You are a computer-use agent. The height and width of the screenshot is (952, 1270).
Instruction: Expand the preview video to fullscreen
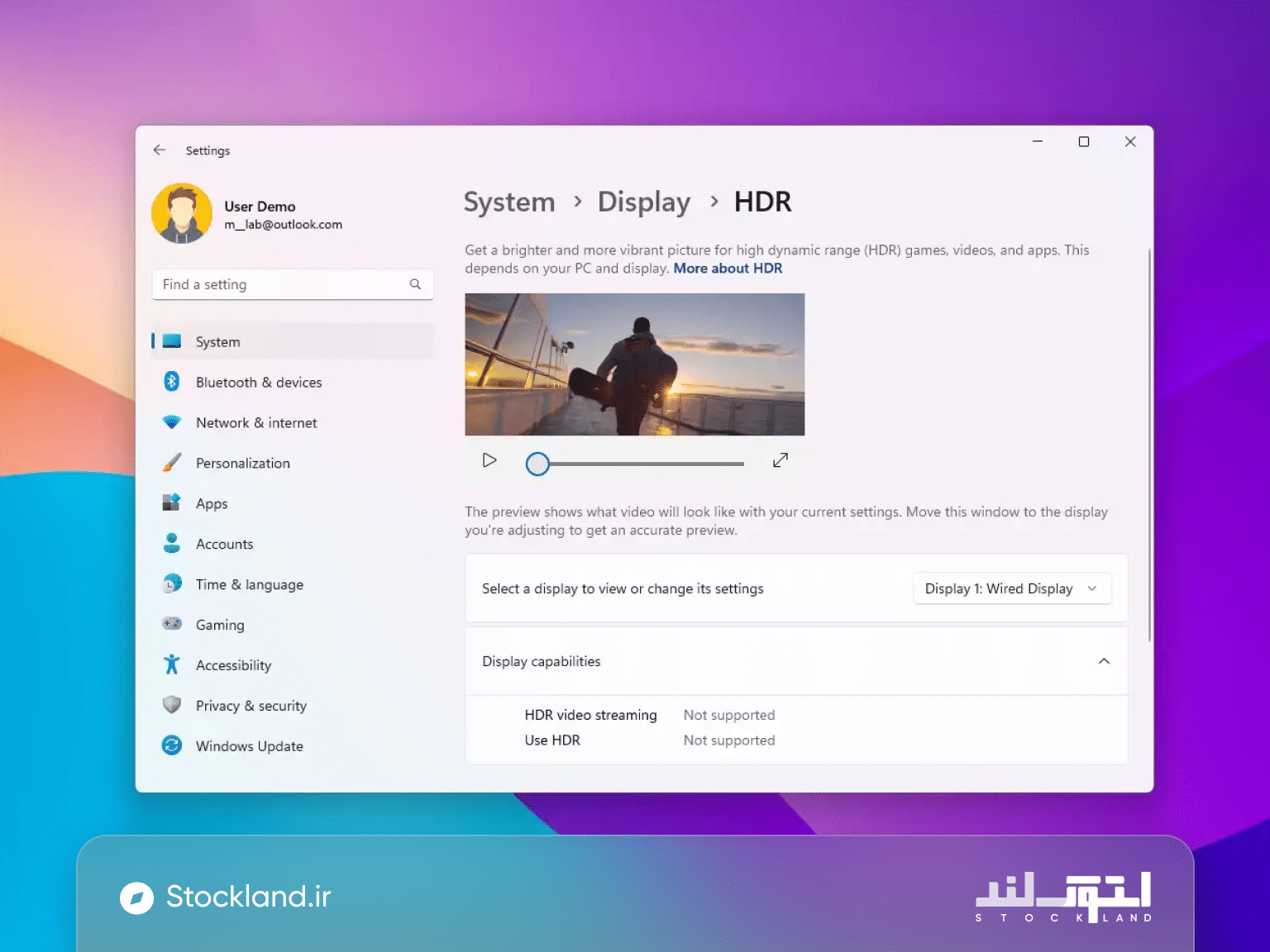point(781,460)
